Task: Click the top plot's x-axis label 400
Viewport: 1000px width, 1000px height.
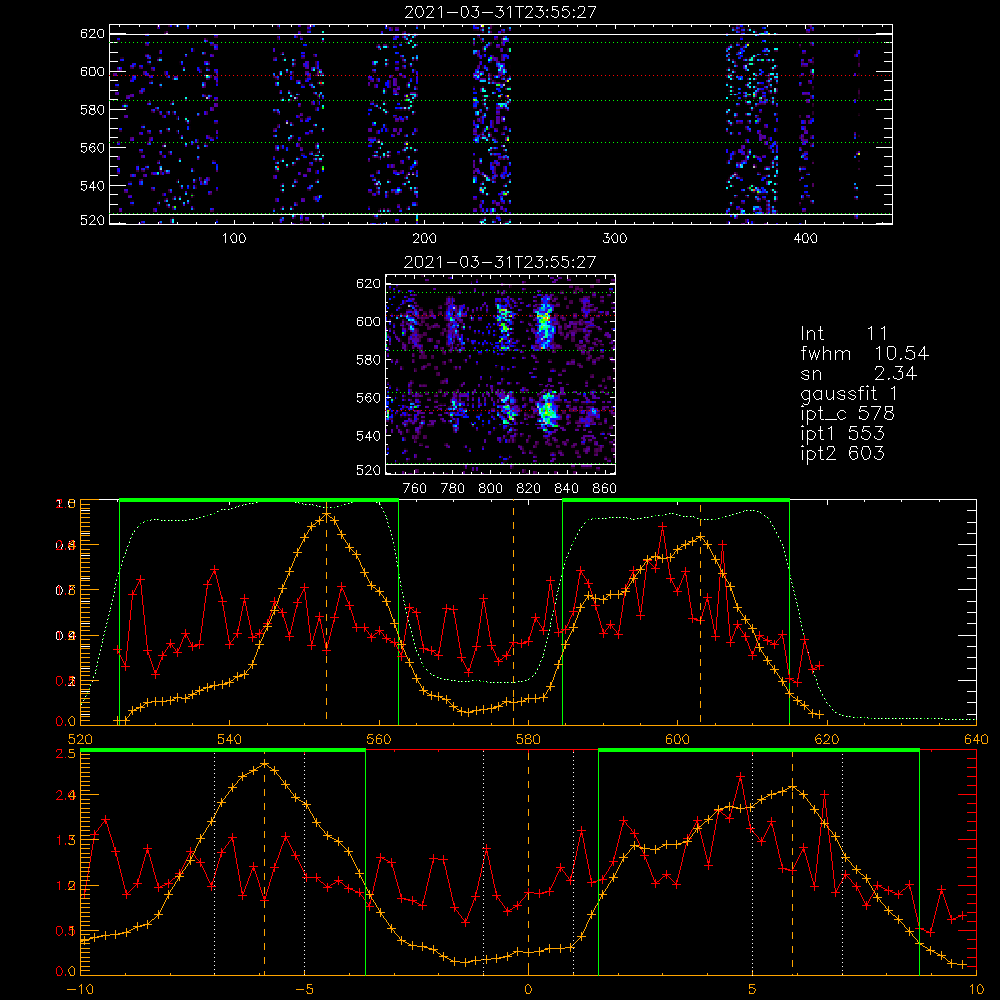Action: (x=805, y=239)
